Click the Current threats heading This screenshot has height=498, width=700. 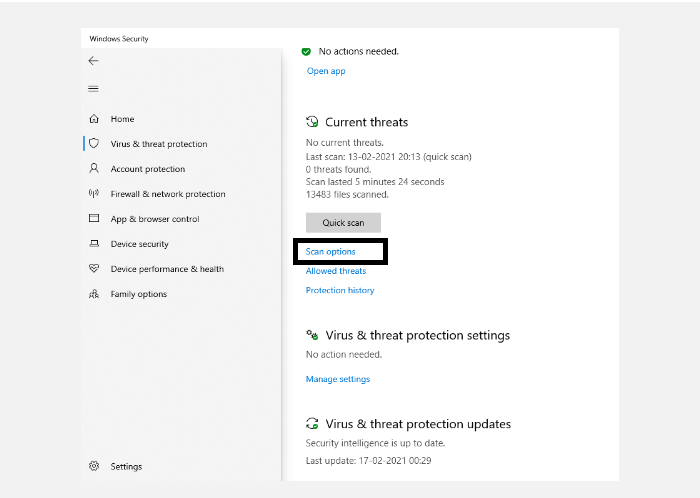pos(367,122)
